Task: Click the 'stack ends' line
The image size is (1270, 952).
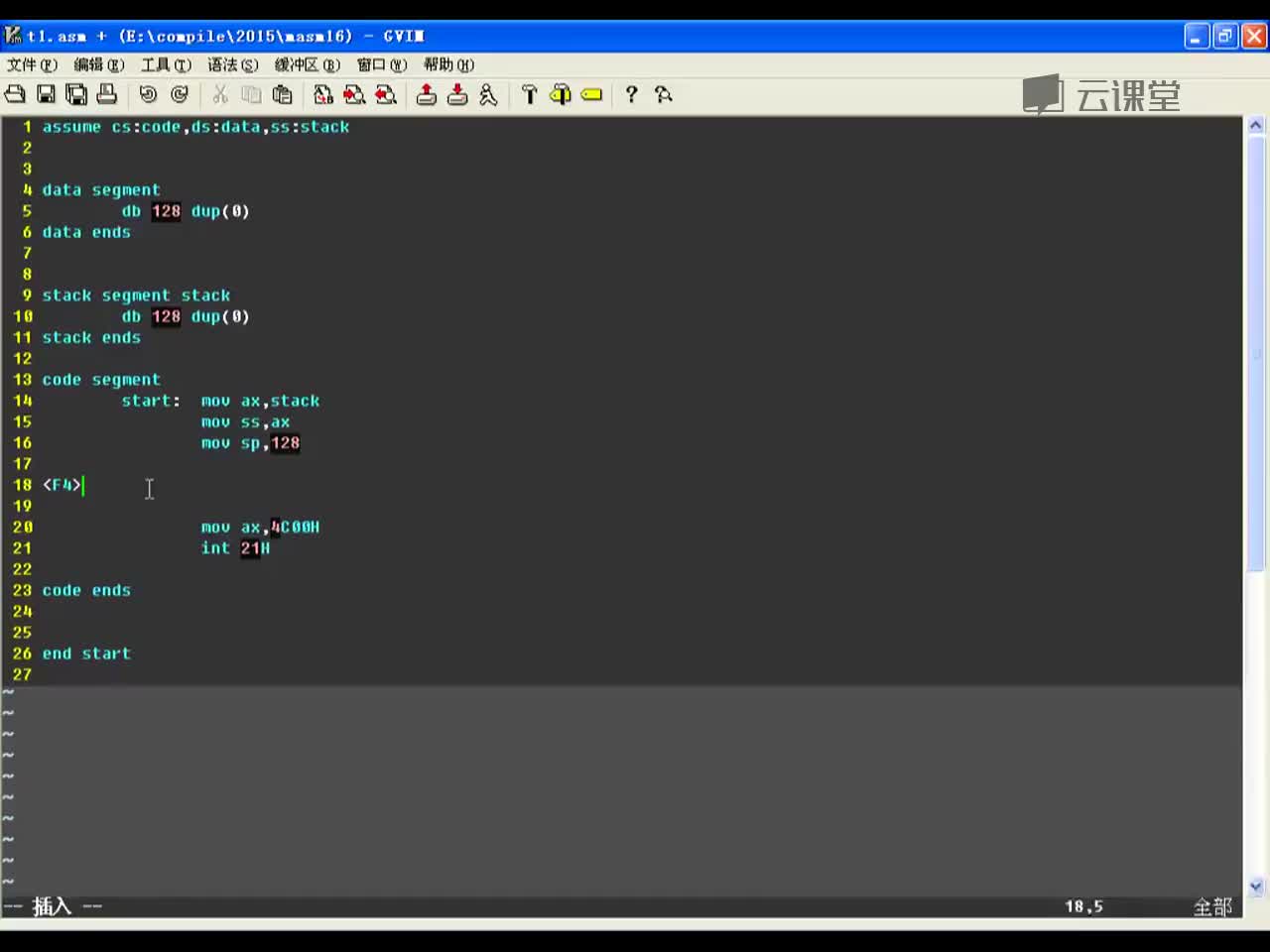Action: click(91, 337)
